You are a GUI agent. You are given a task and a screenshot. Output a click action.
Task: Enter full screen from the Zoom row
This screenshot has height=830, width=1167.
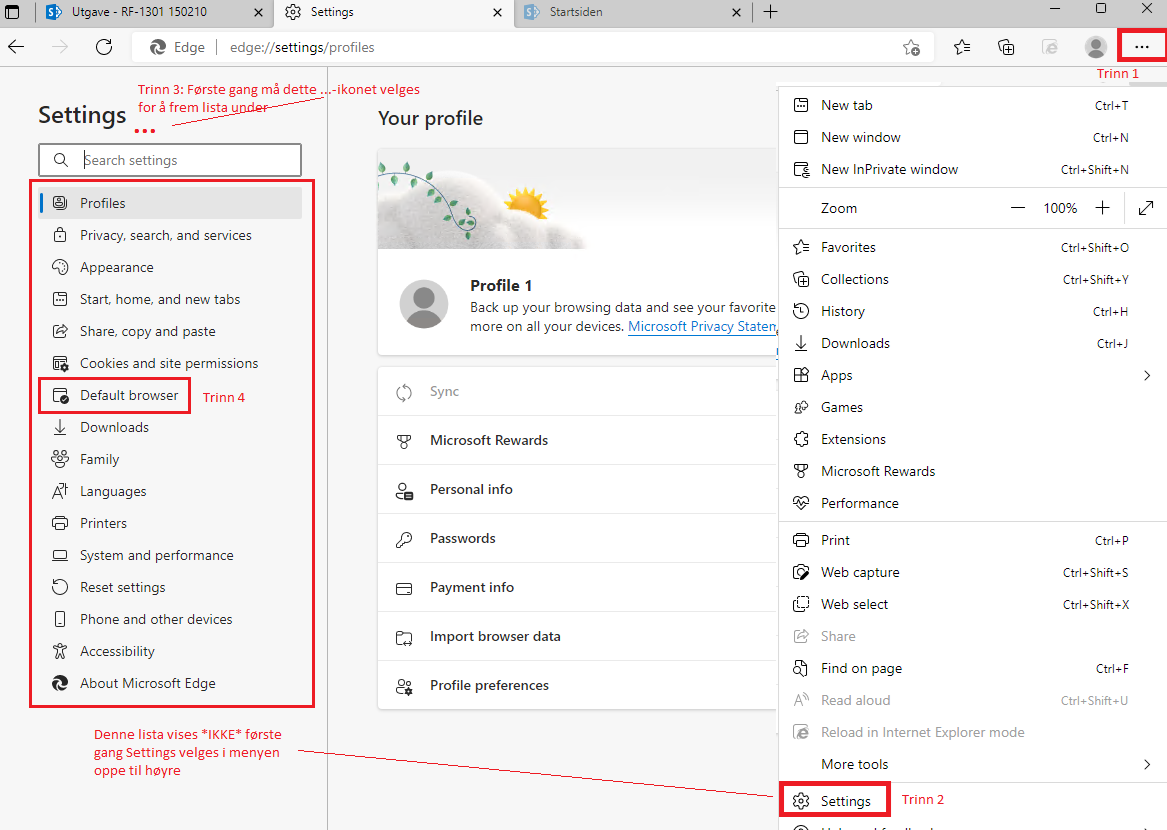coord(1146,208)
